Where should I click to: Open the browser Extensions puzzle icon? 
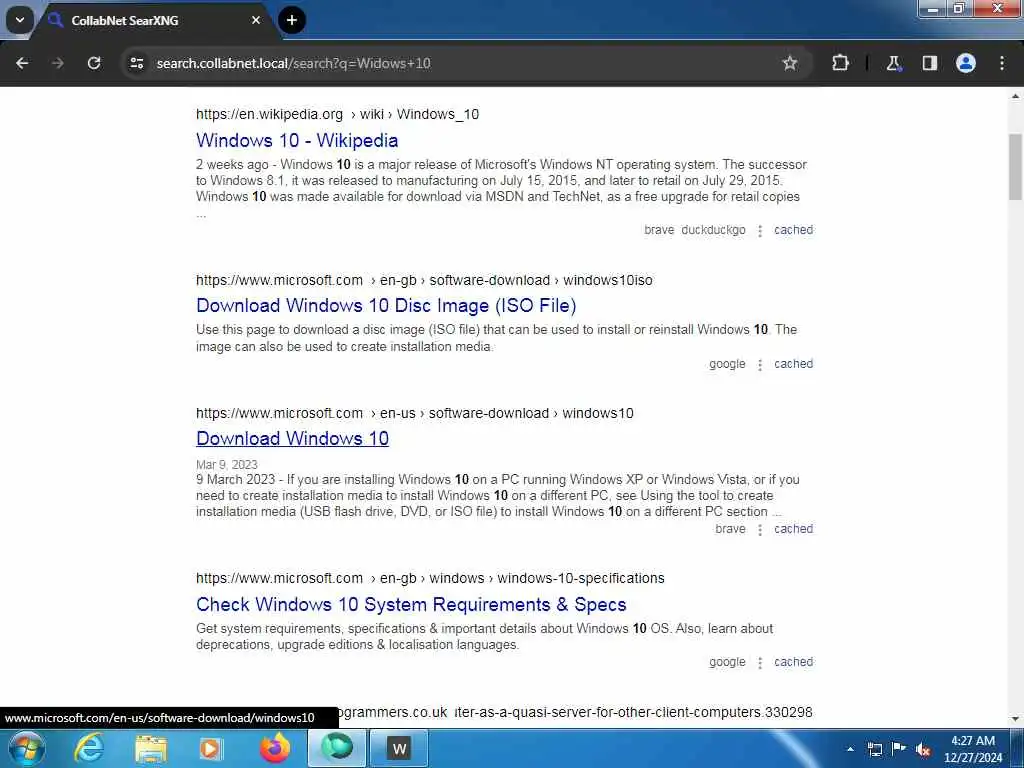pyautogui.click(x=840, y=63)
